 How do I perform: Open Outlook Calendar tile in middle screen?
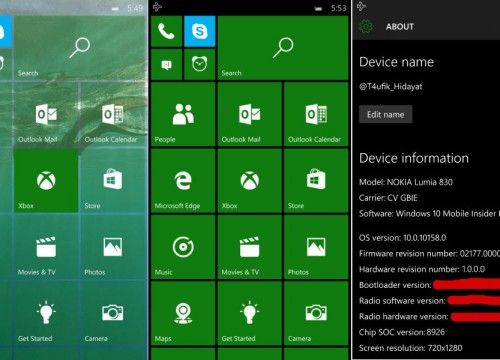316,114
